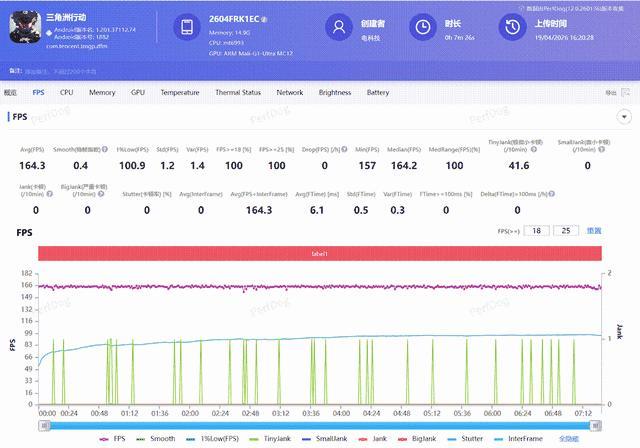
Task: Click the FPS threshold field showing 25
Action: click(x=566, y=231)
